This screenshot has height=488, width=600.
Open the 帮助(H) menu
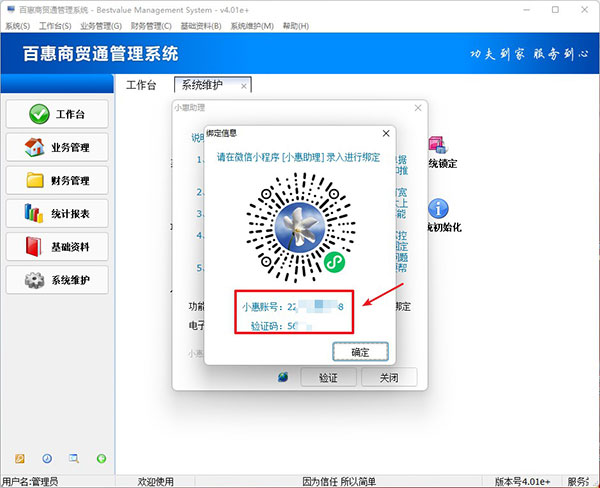pyautogui.click(x=296, y=26)
